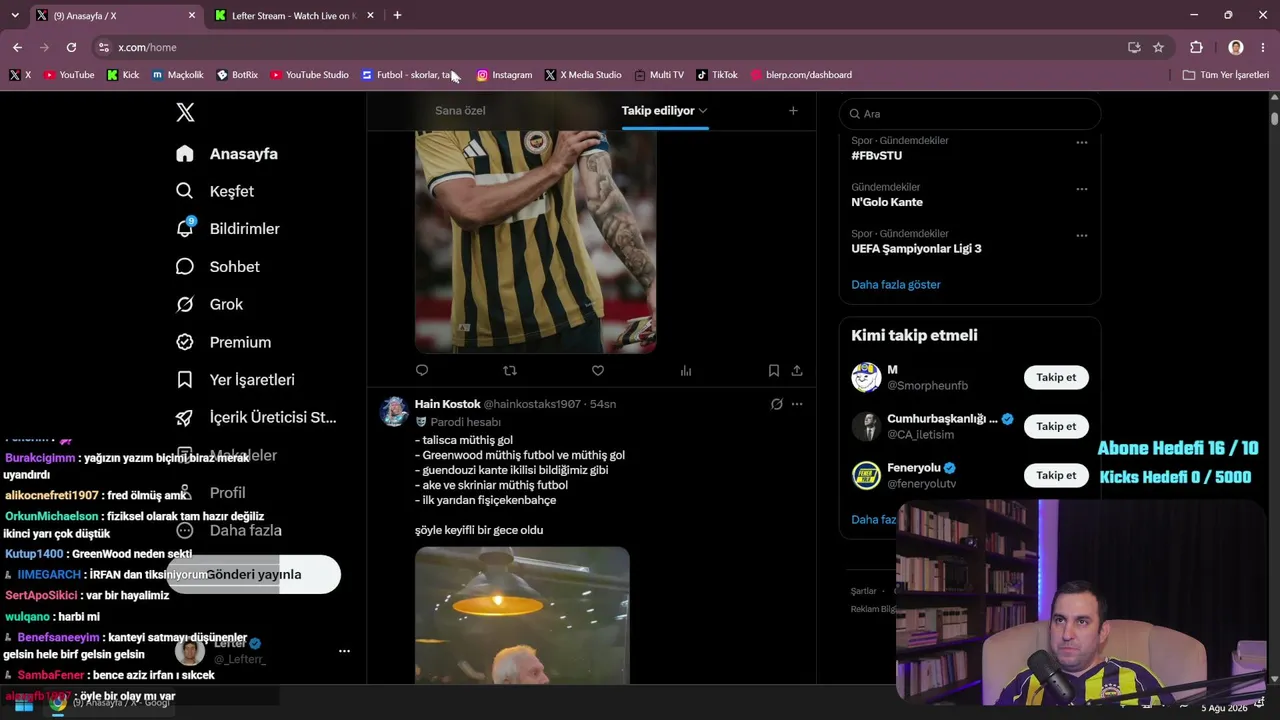Image resolution: width=1280 pixels, height=720 pixels.
Task: Click the Gönderi yayınla button
Action: [253, 574]
